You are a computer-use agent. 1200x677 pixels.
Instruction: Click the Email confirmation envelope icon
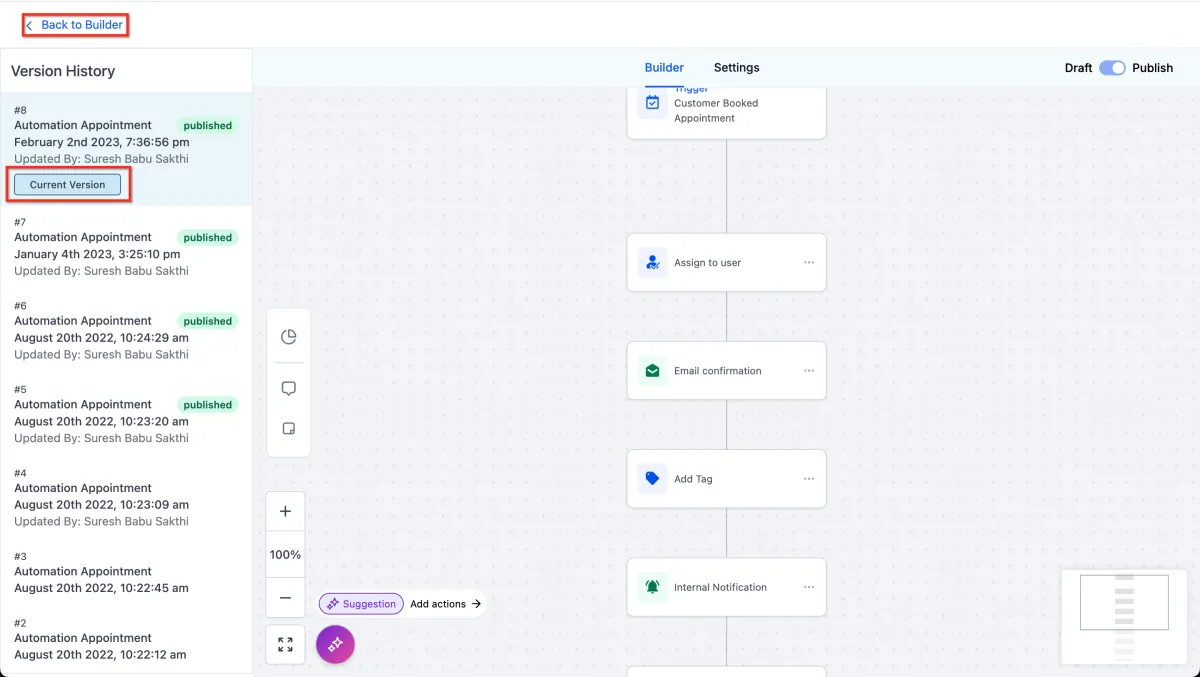[652, 370]
